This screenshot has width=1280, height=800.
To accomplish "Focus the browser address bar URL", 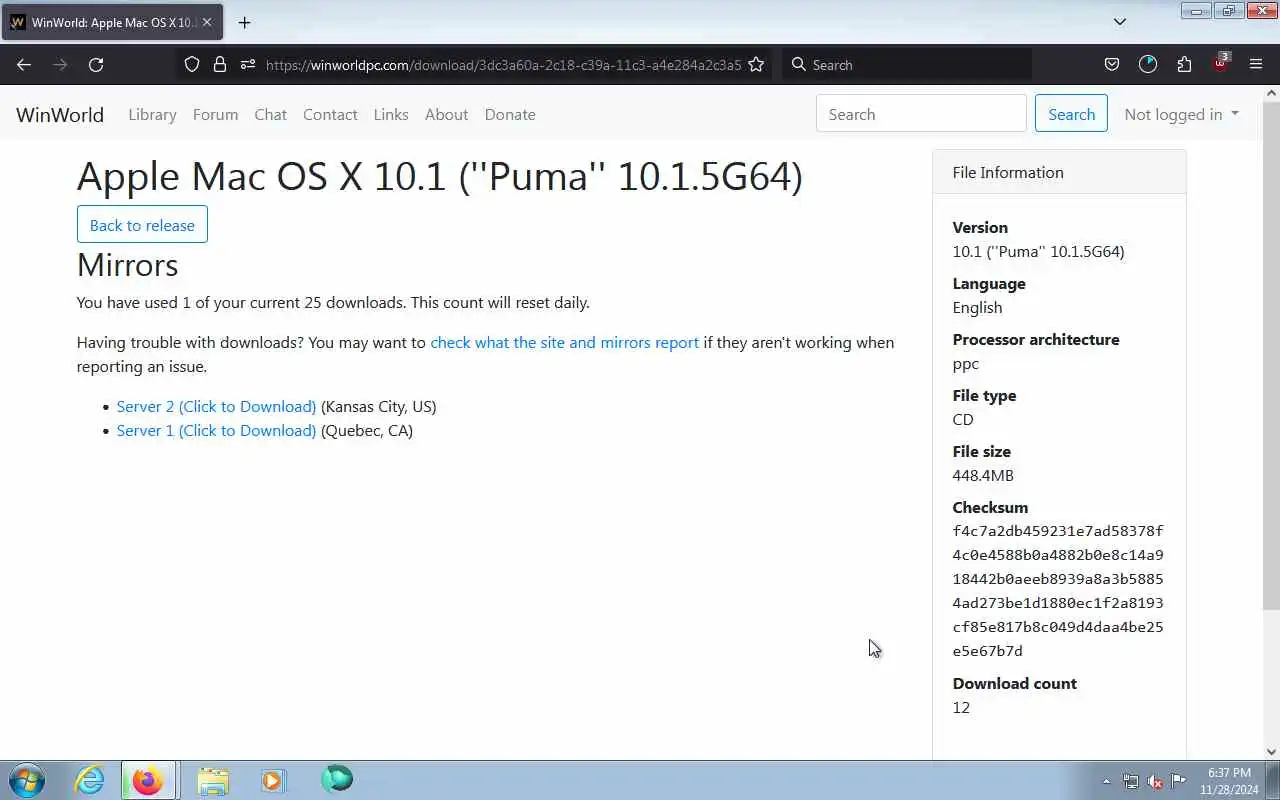I will coord(503,64).
